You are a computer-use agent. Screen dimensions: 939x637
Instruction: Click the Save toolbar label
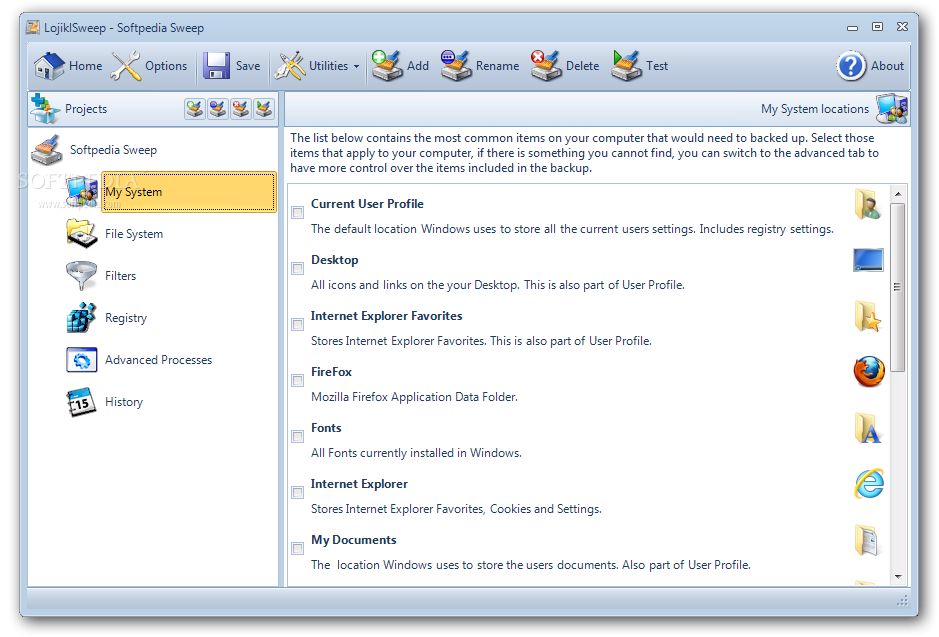(248, 66)
